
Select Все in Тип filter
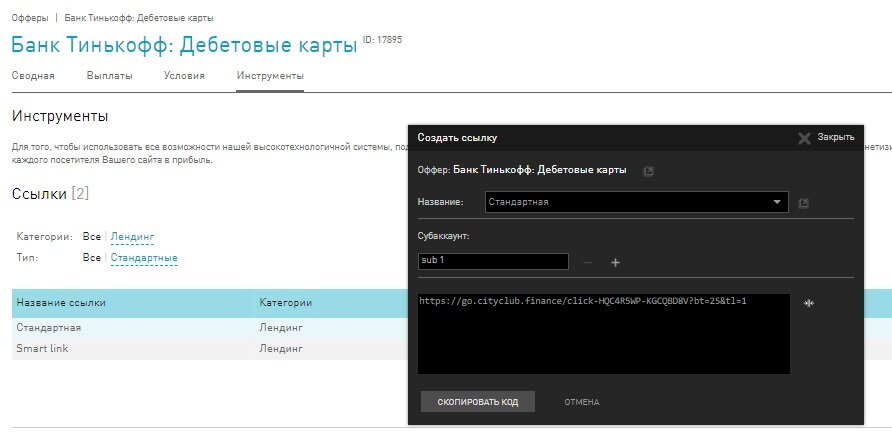coord(92,258)
